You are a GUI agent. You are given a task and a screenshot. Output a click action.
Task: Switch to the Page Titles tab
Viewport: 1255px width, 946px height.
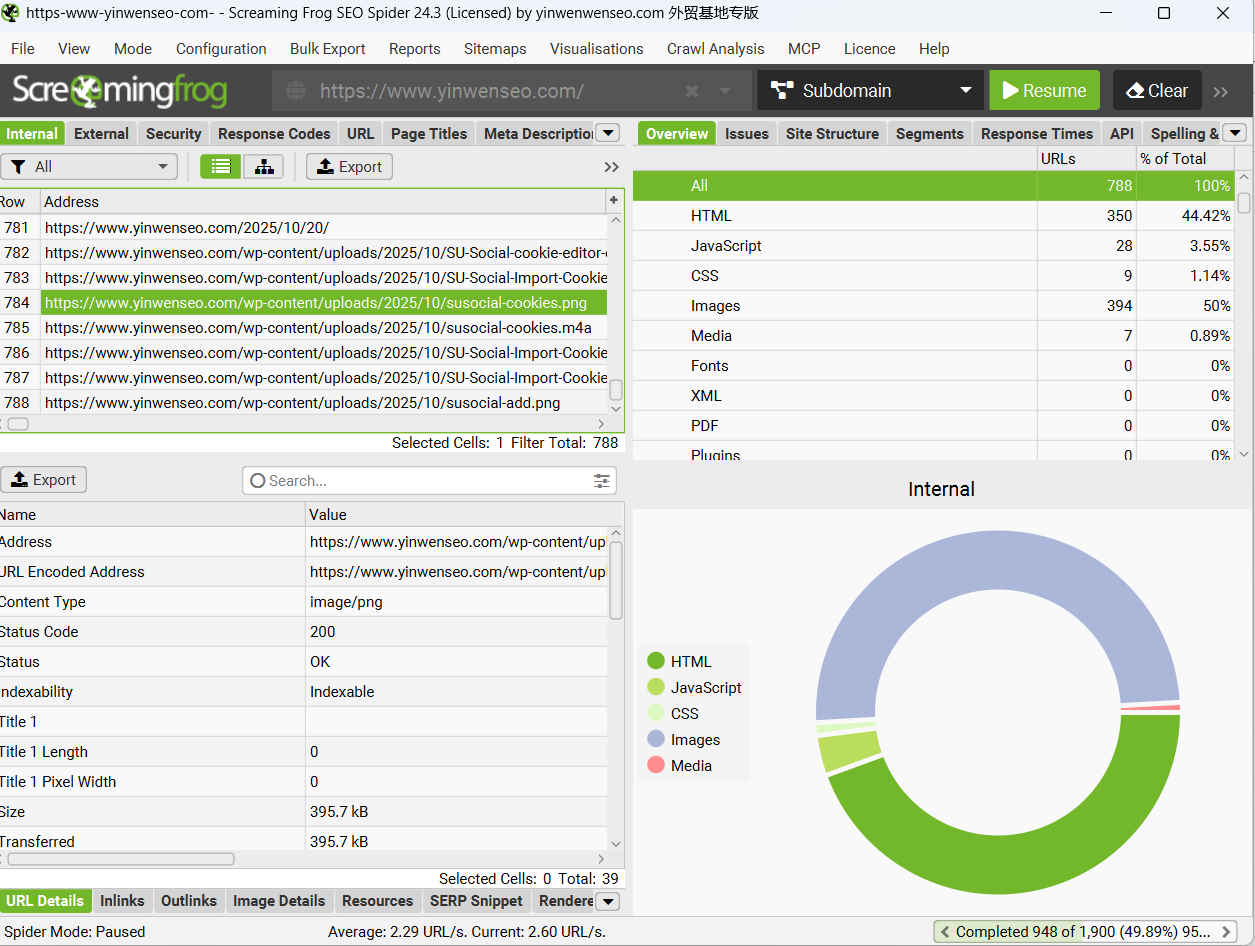pyautogui.click(x=429, y=133)
